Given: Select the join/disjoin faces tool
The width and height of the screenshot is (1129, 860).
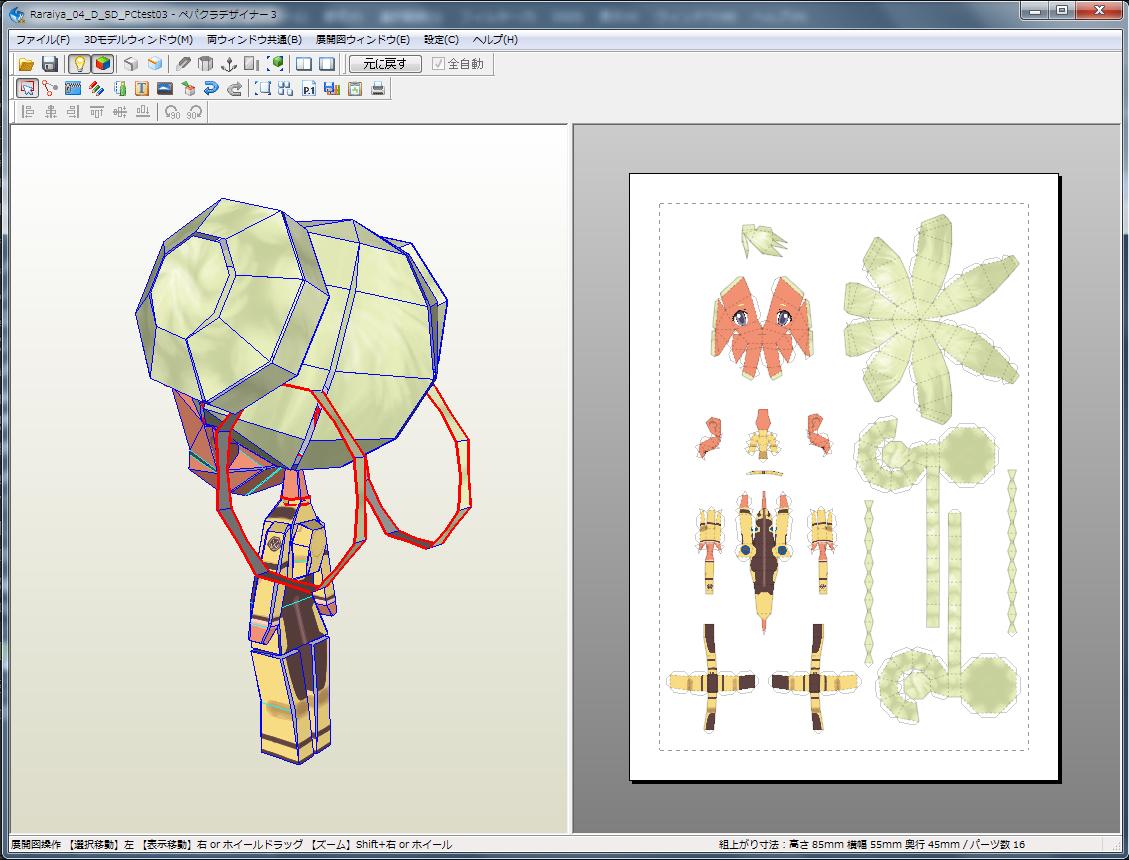Looking at the screenshot, I should tap(49, 89).
